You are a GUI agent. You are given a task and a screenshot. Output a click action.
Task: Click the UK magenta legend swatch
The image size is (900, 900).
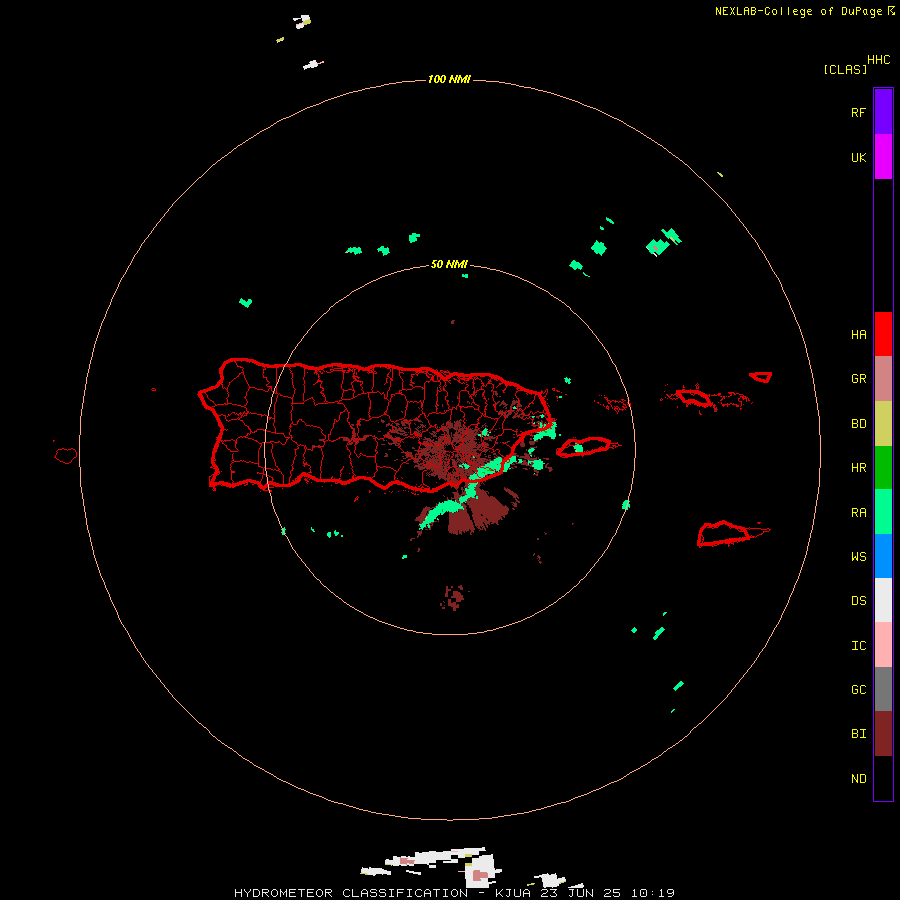[883, 157]
